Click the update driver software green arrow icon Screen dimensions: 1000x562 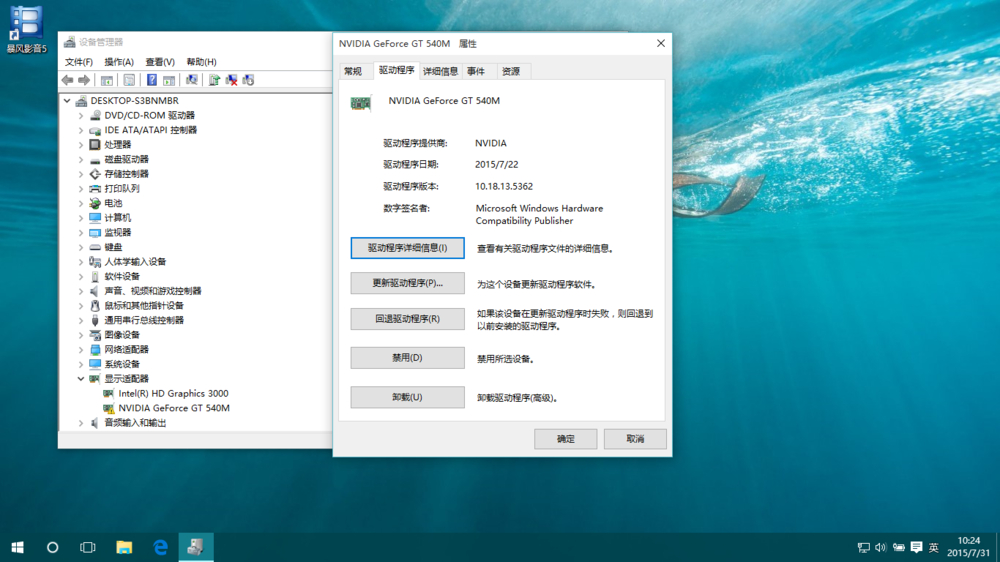(214, 80)
